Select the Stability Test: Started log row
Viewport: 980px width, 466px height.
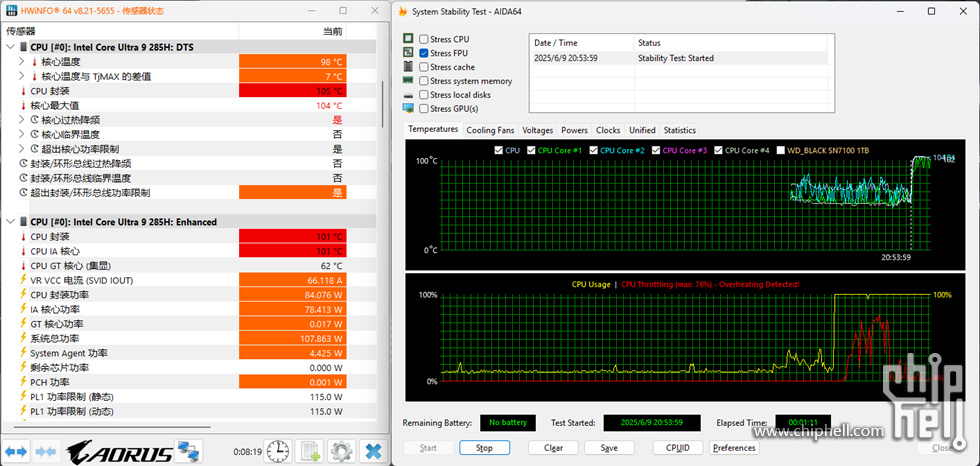[x=681, y=58]
